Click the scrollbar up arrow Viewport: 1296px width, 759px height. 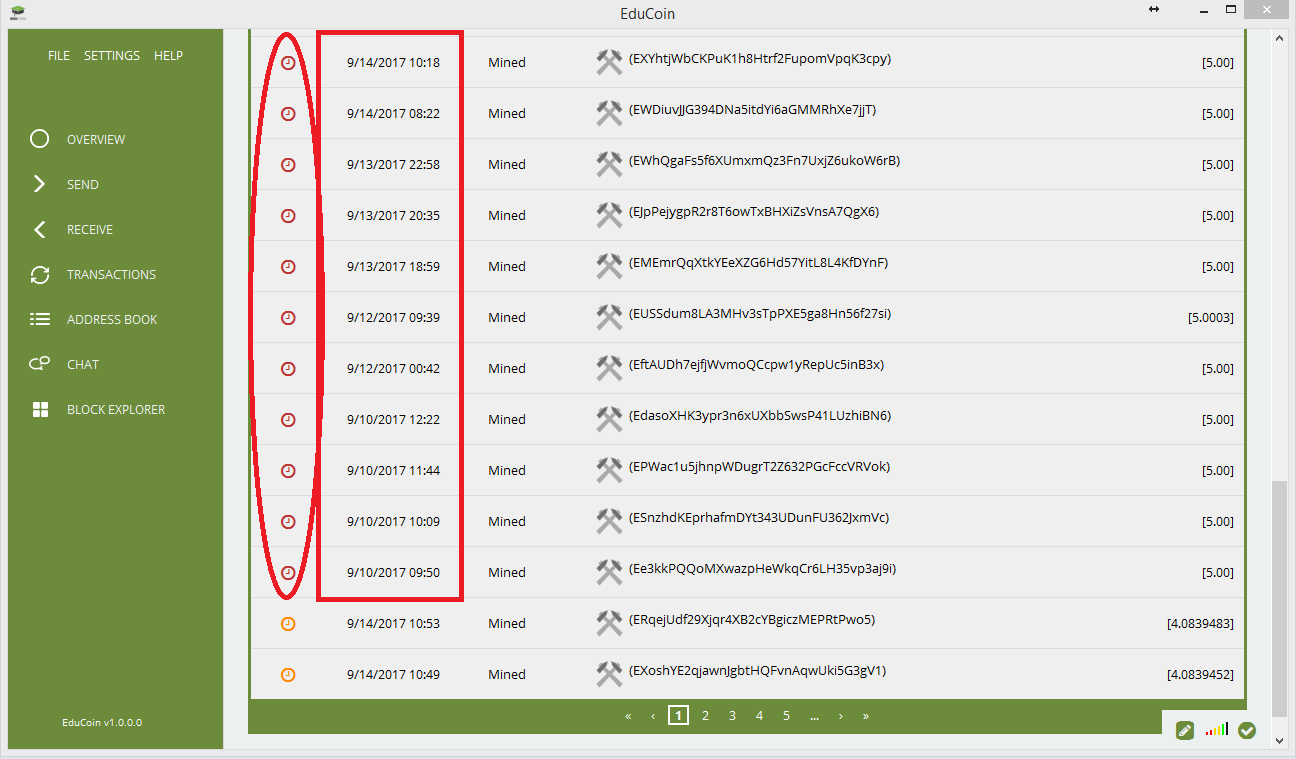(x=1279, y=38)
